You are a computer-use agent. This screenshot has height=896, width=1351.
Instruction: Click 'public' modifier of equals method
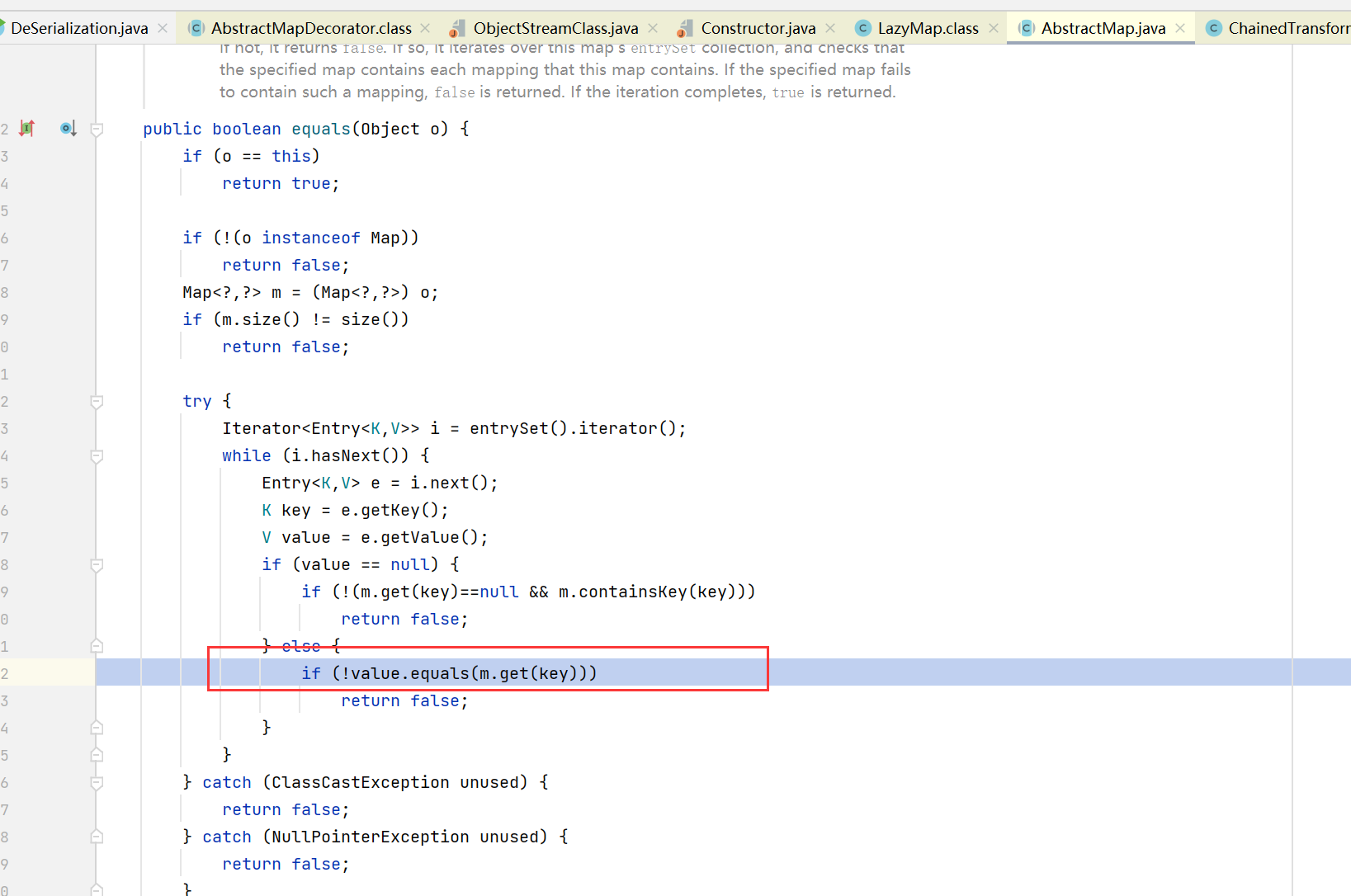(x=172, y=129)
